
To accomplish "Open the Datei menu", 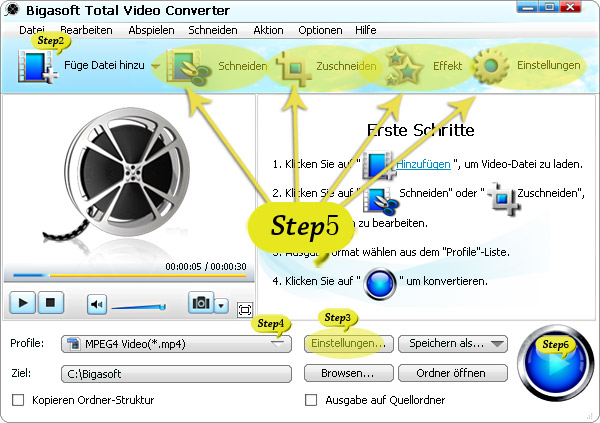I will [x=32, y=30].
